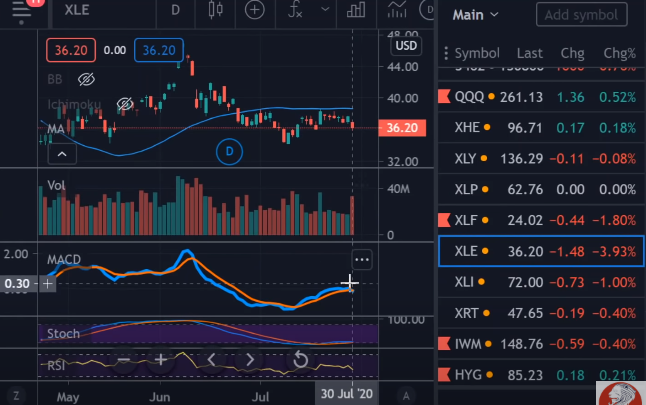The height and width of the screenshot is (405, 646).
Task: Toggle auto scale A button
Action: tap(406, 396)
